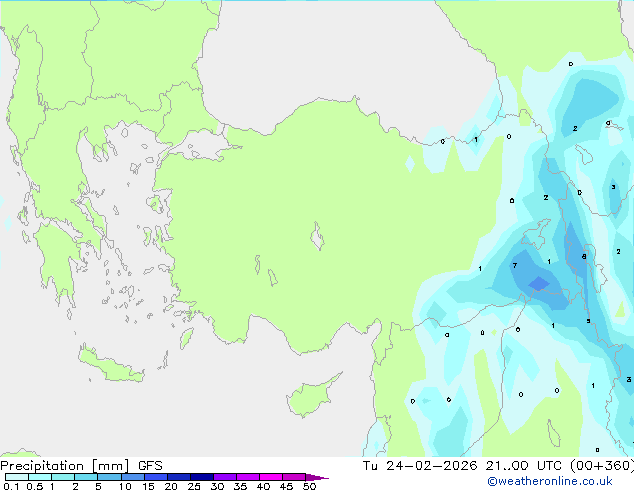Click the 'Precipitation [mm] GFS' title text

pyautogui.click(x=81, y=466)
